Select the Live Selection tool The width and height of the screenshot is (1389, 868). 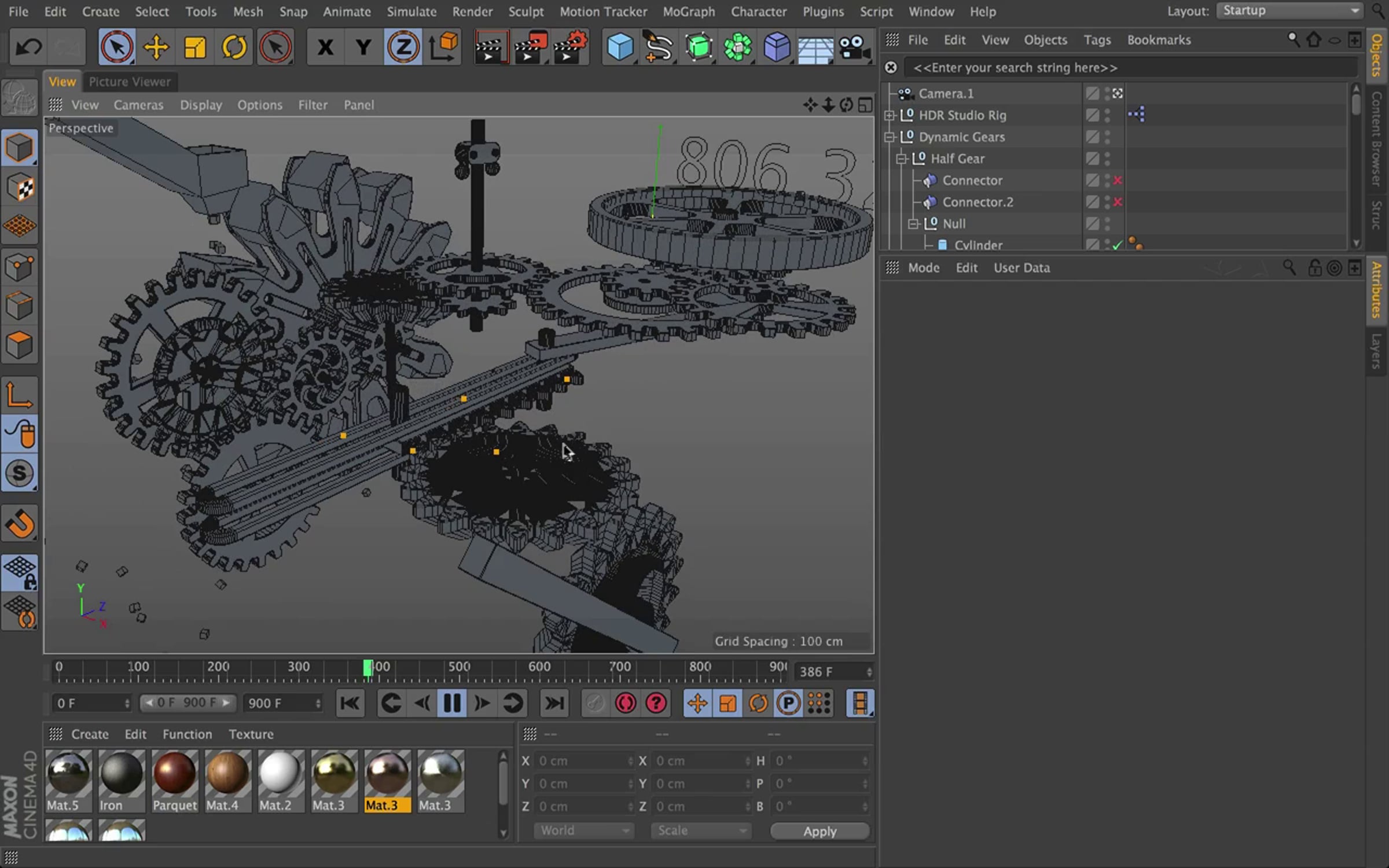click(117, 46)
